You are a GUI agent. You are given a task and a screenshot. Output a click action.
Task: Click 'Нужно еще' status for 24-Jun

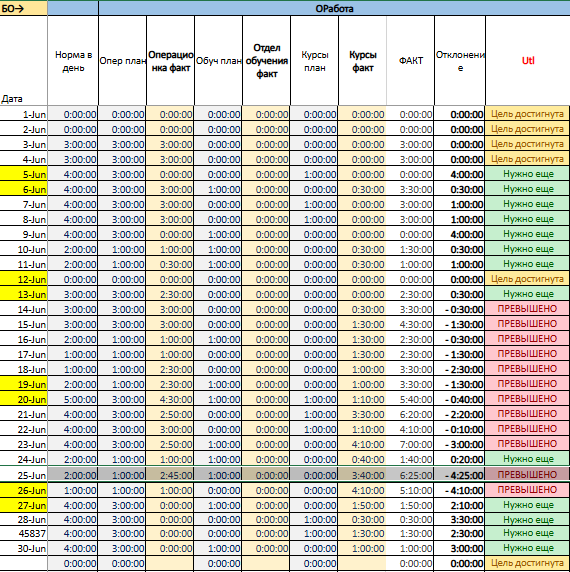528,459
